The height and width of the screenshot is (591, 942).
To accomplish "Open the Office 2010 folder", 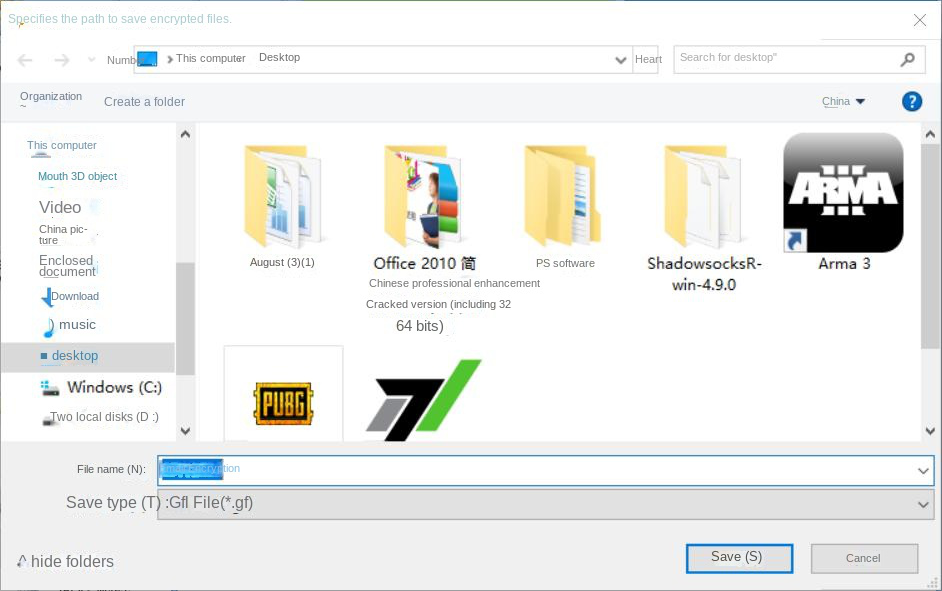I will [x=423, y=197].
